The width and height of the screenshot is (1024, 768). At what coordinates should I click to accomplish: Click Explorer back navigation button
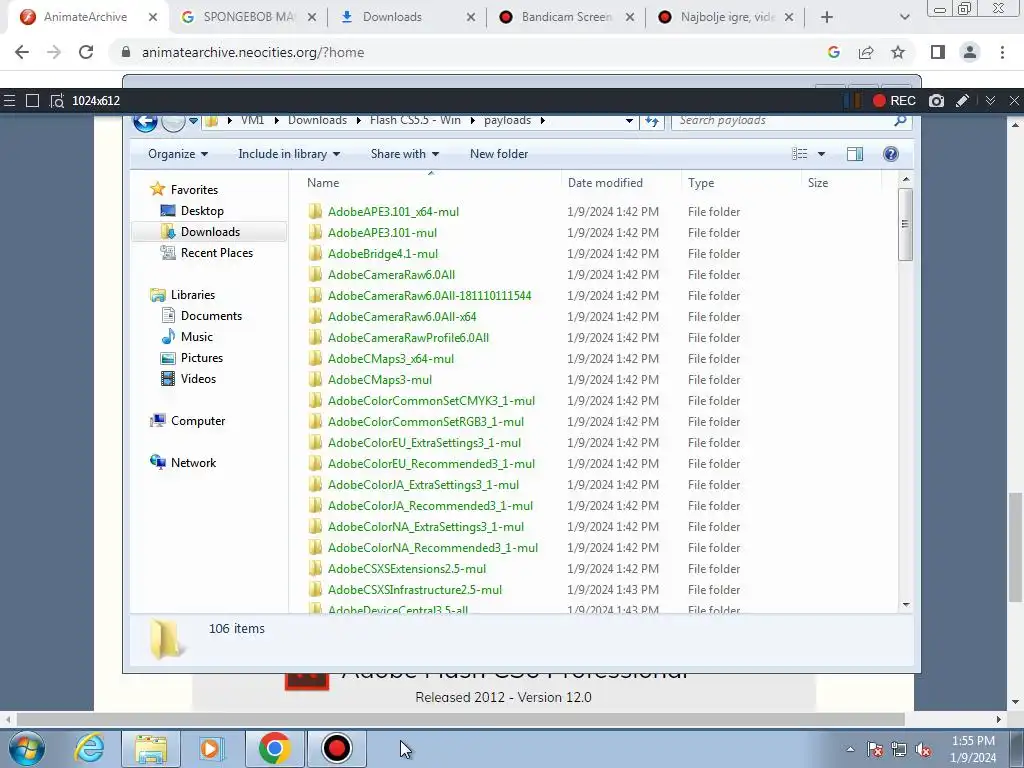coord(145,122)
